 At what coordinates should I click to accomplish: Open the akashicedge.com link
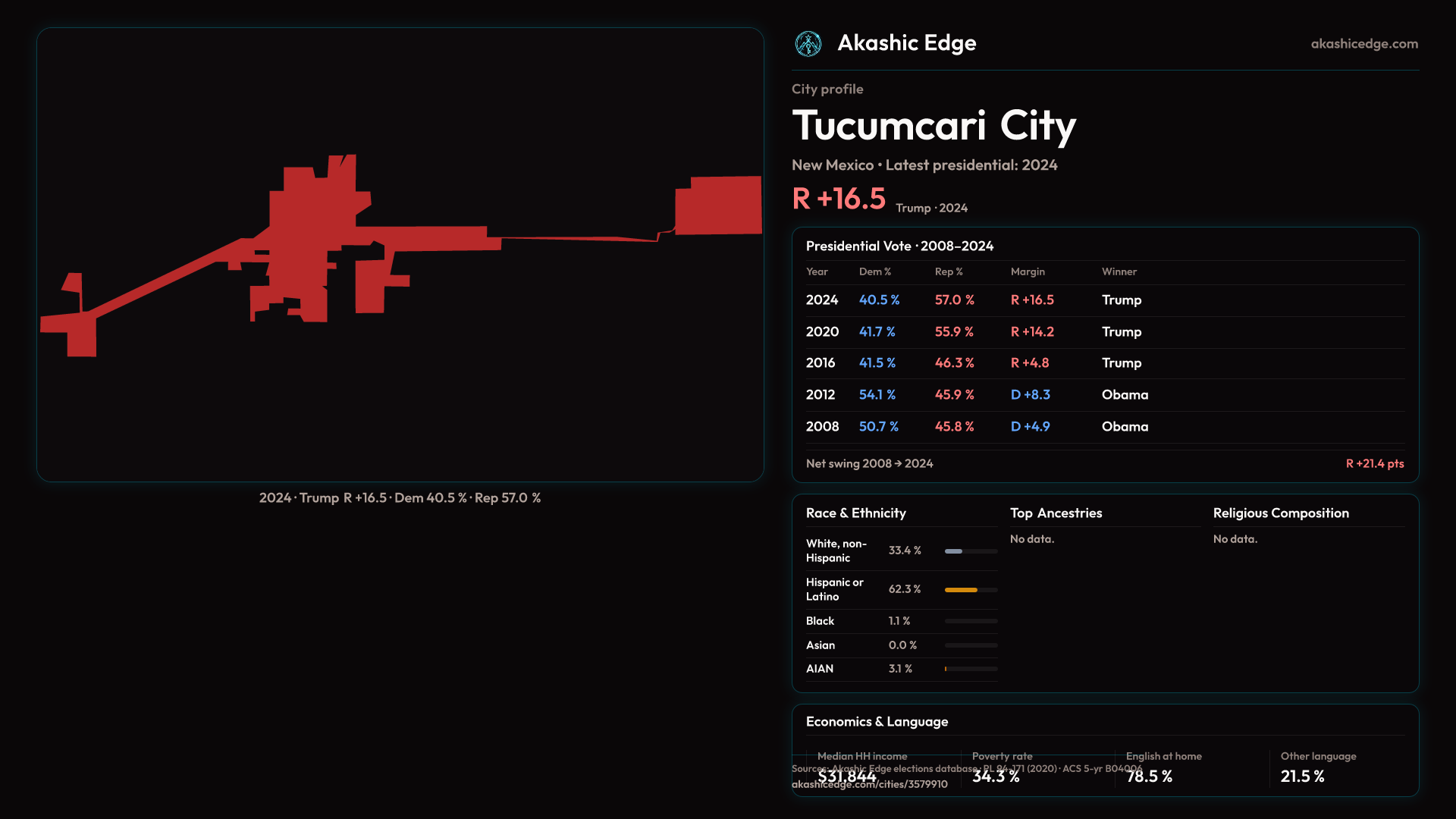(x=1363, y=44)
